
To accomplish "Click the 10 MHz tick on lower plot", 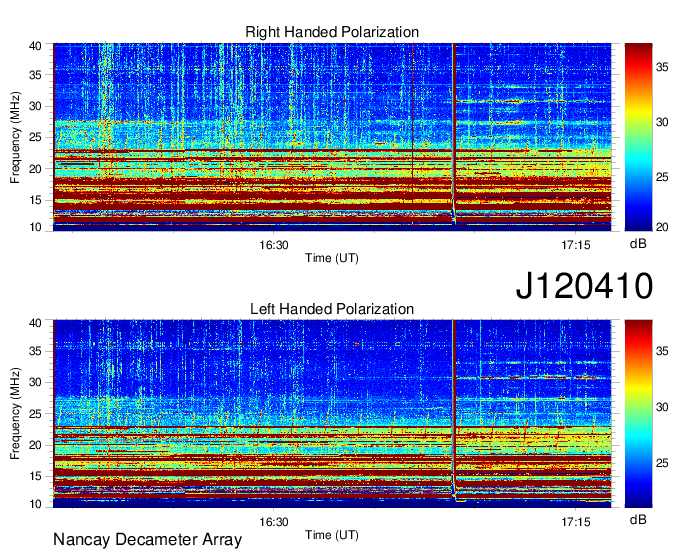I will tap(35, 504).
